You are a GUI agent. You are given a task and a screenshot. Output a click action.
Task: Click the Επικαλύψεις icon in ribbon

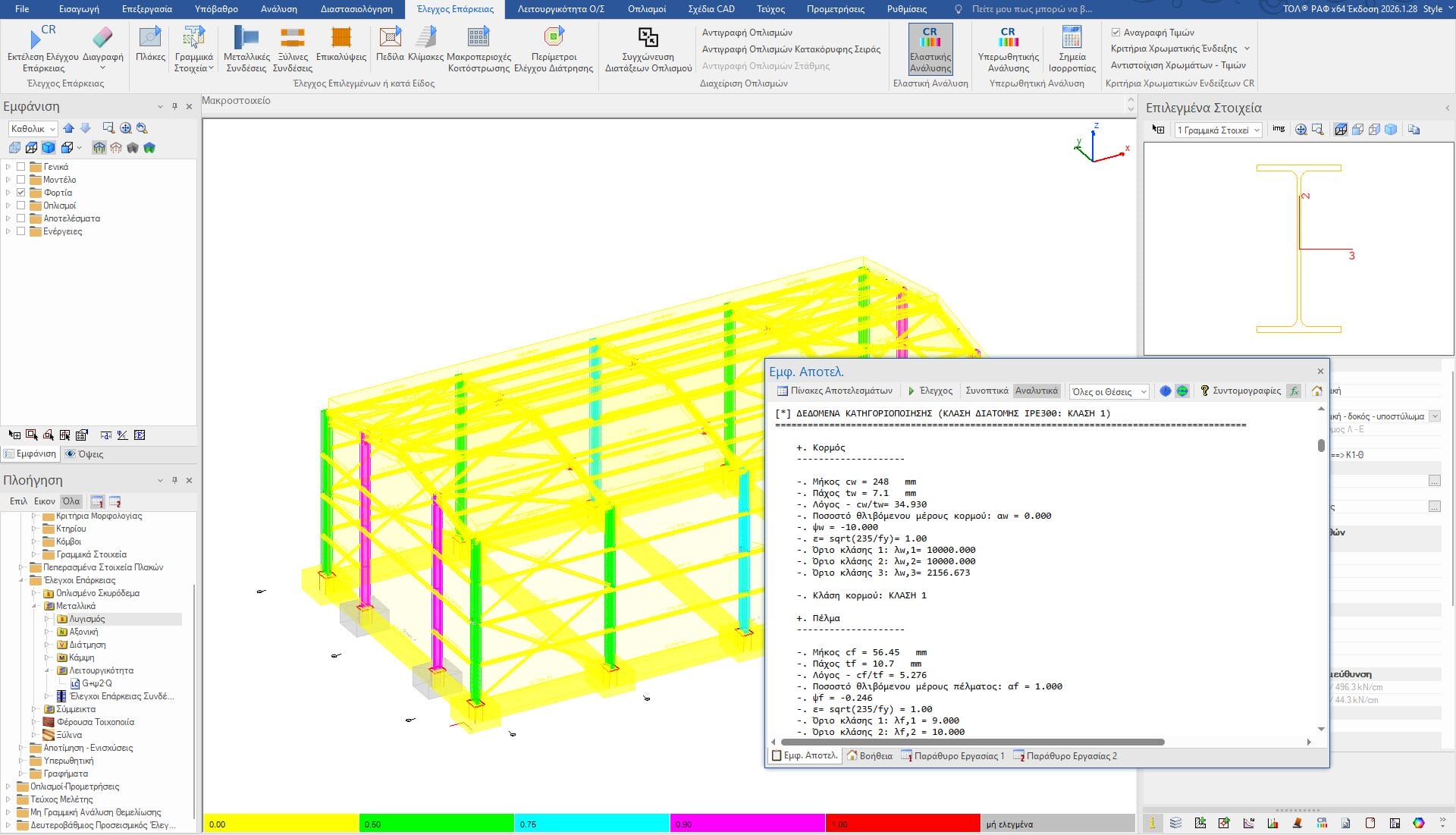(341, 37)
